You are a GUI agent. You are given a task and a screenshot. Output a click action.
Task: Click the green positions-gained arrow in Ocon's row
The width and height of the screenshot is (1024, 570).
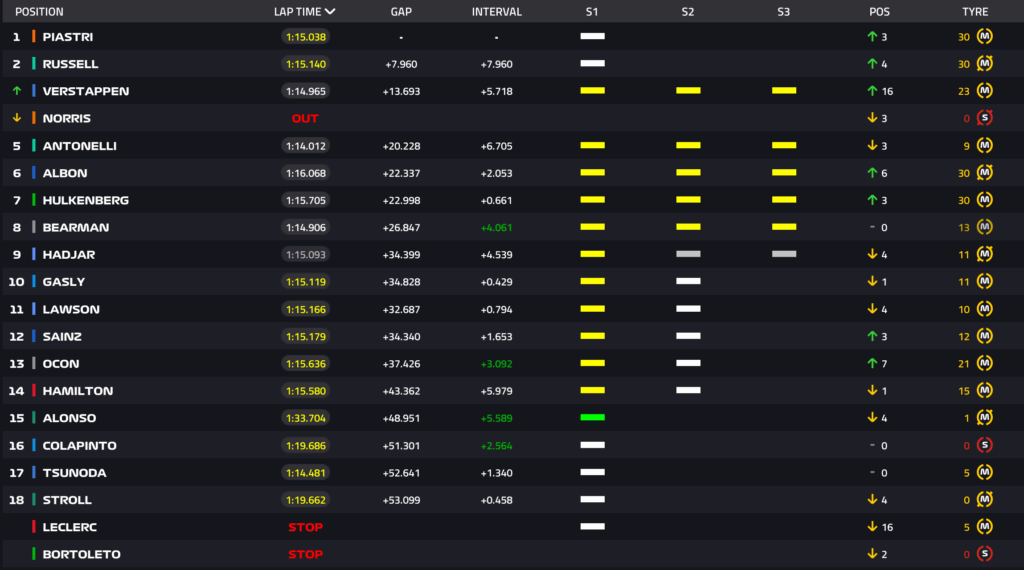[x=872, y=363]
